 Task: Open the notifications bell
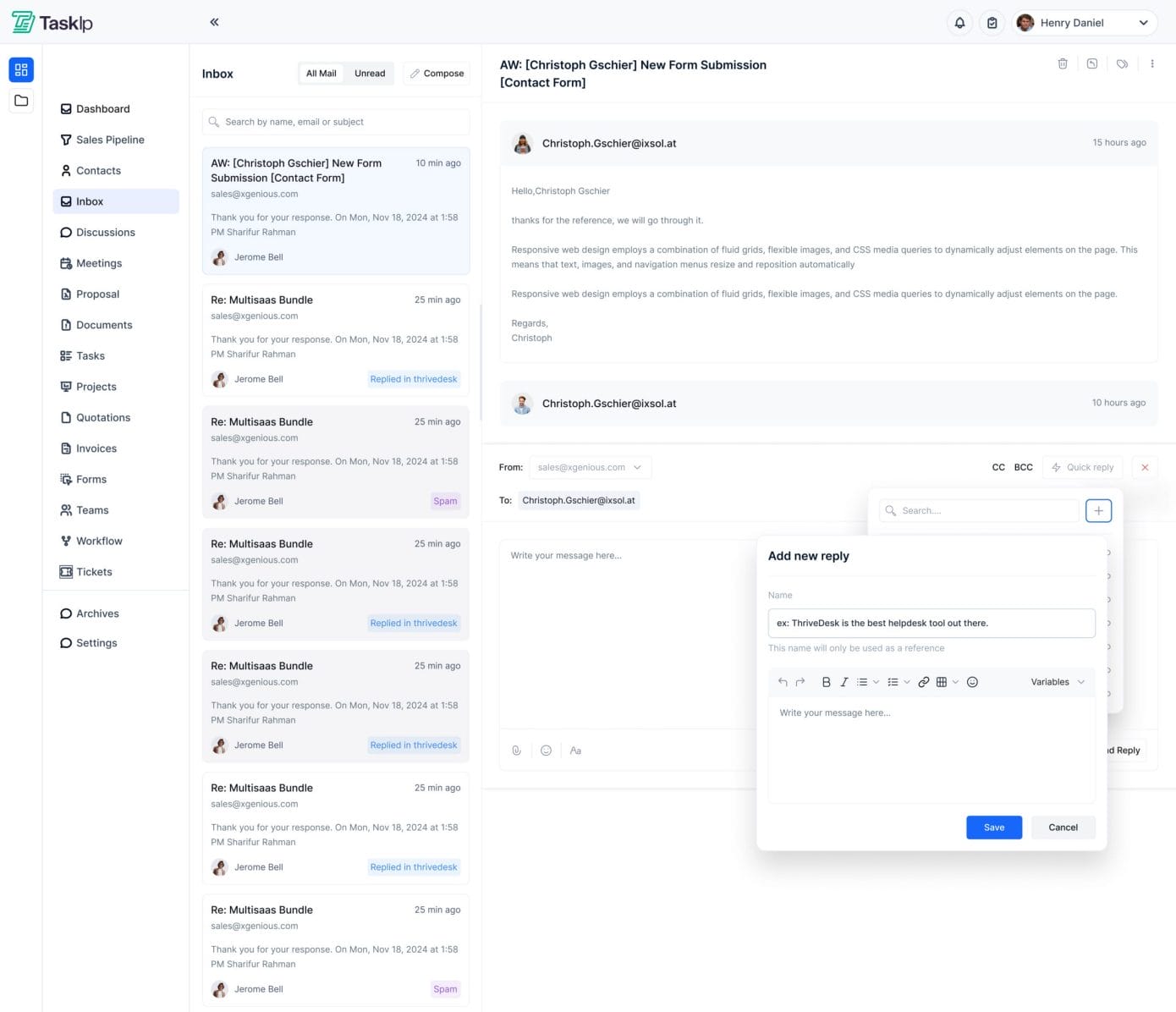click(x=959, y=23)
